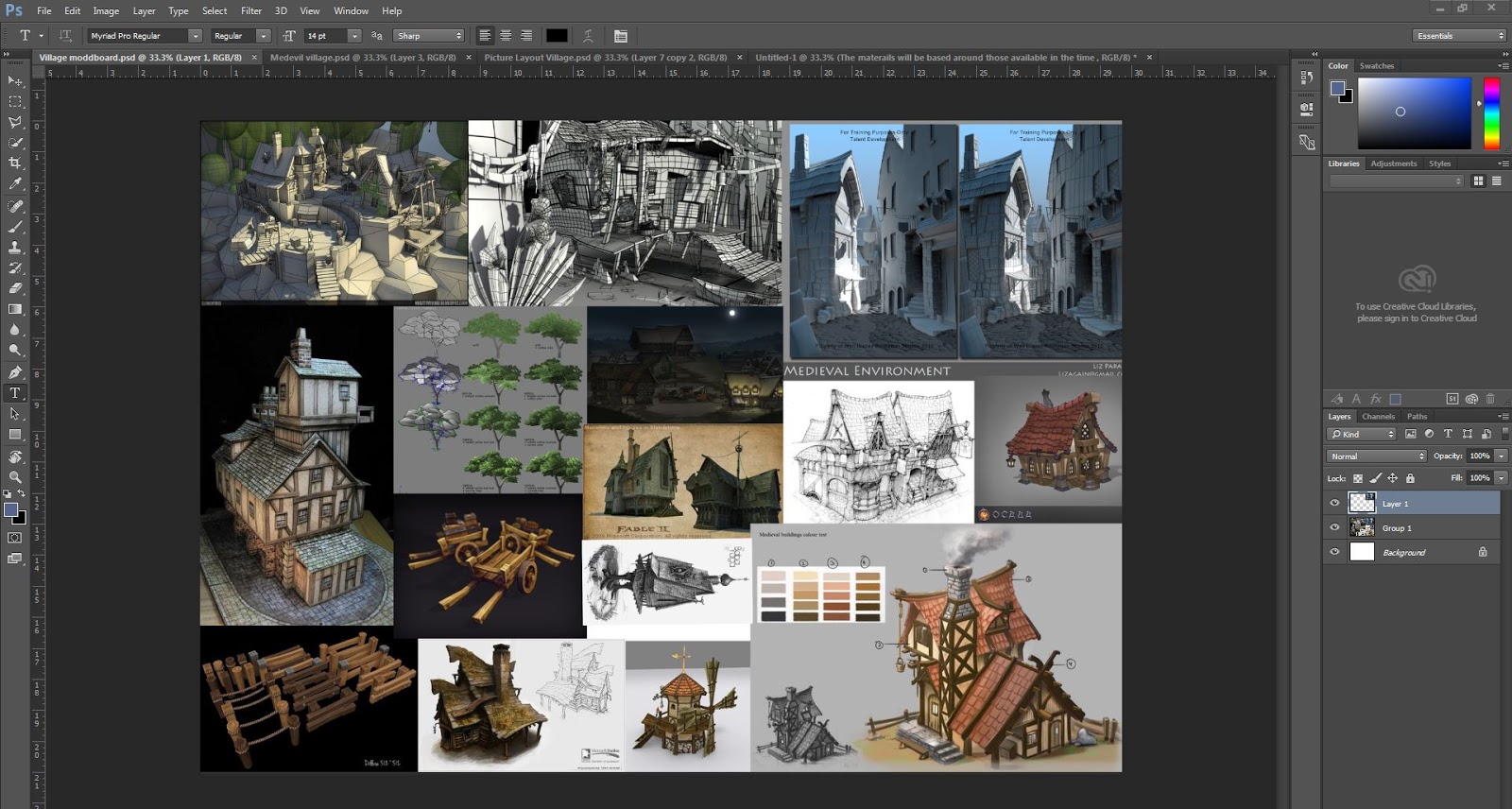Select the History Brush tool
This screenshot has height=809, width=1512.
(15, 268)
